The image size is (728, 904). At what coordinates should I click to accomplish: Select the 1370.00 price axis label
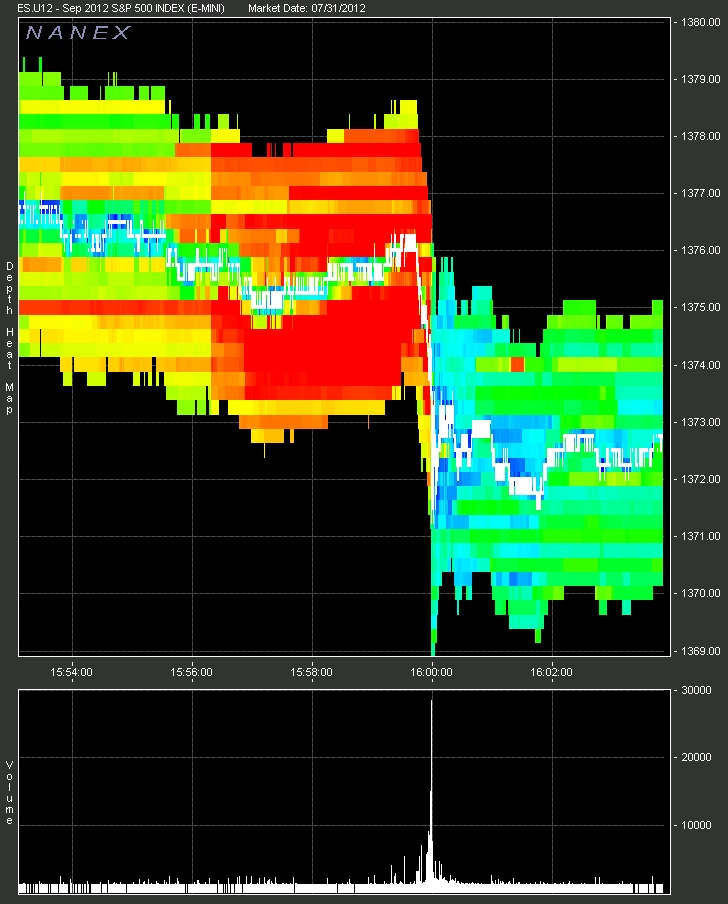700,594
